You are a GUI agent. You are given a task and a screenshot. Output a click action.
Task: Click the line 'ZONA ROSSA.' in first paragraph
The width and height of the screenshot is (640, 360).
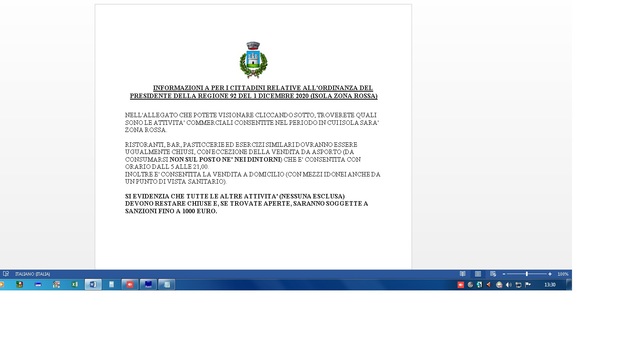click(146, 130)
